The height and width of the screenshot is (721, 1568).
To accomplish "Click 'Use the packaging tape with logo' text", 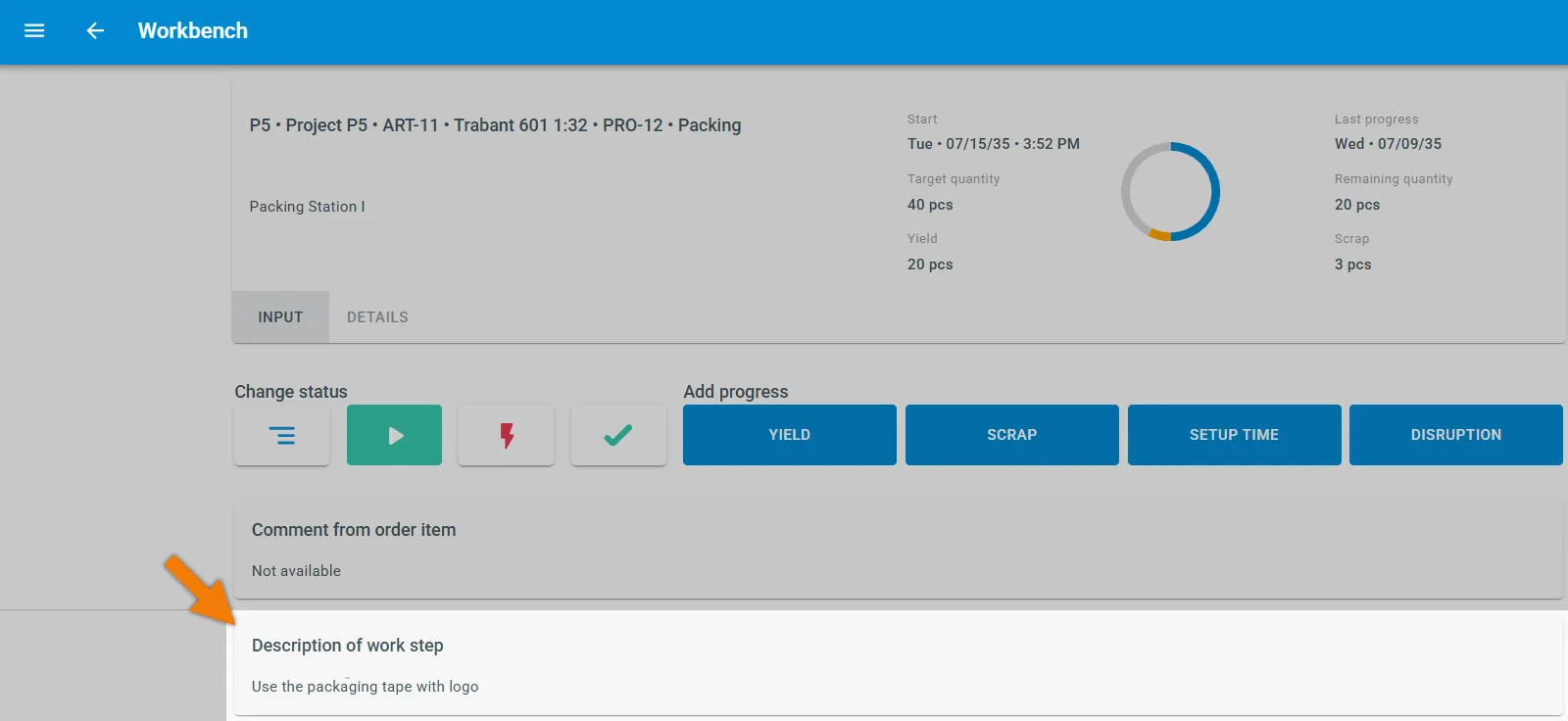I will click(366, 687).
